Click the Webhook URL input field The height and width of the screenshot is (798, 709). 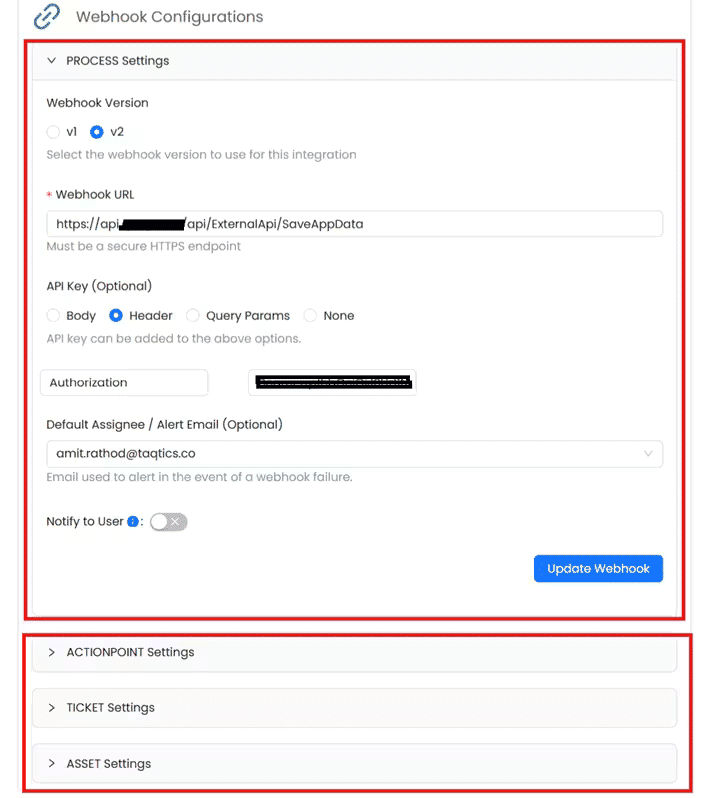(x=354, y=224)
